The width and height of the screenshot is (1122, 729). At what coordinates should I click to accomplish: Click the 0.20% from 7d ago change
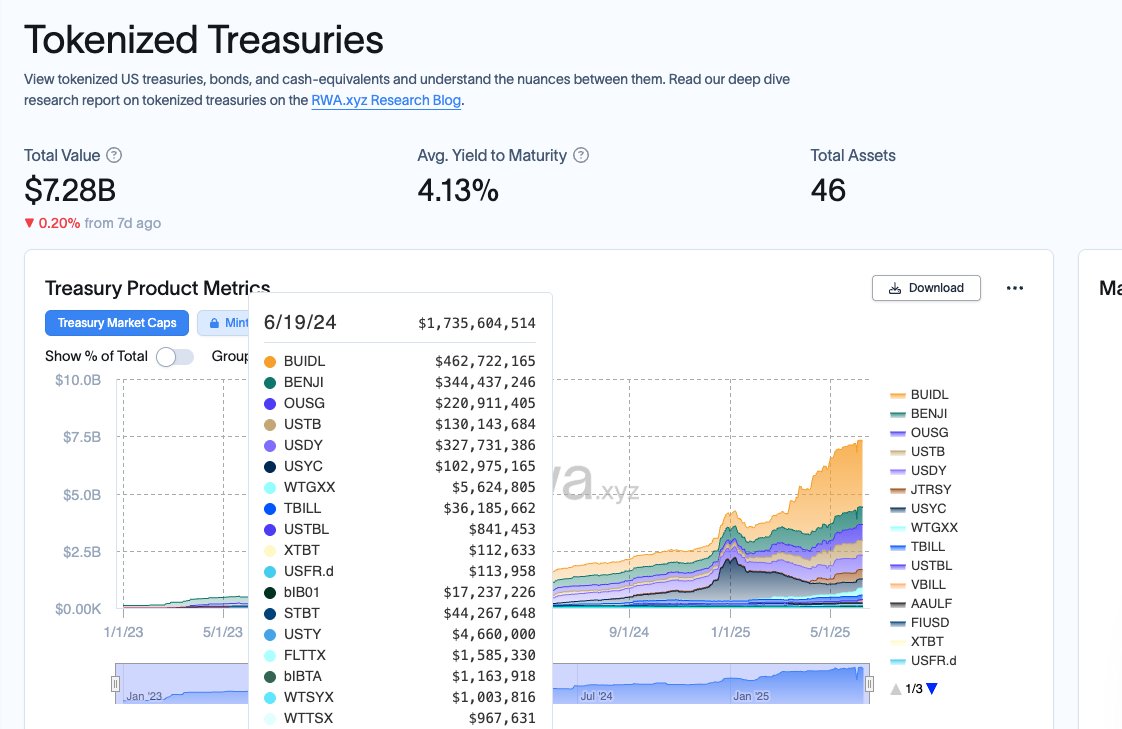[92, 223]
